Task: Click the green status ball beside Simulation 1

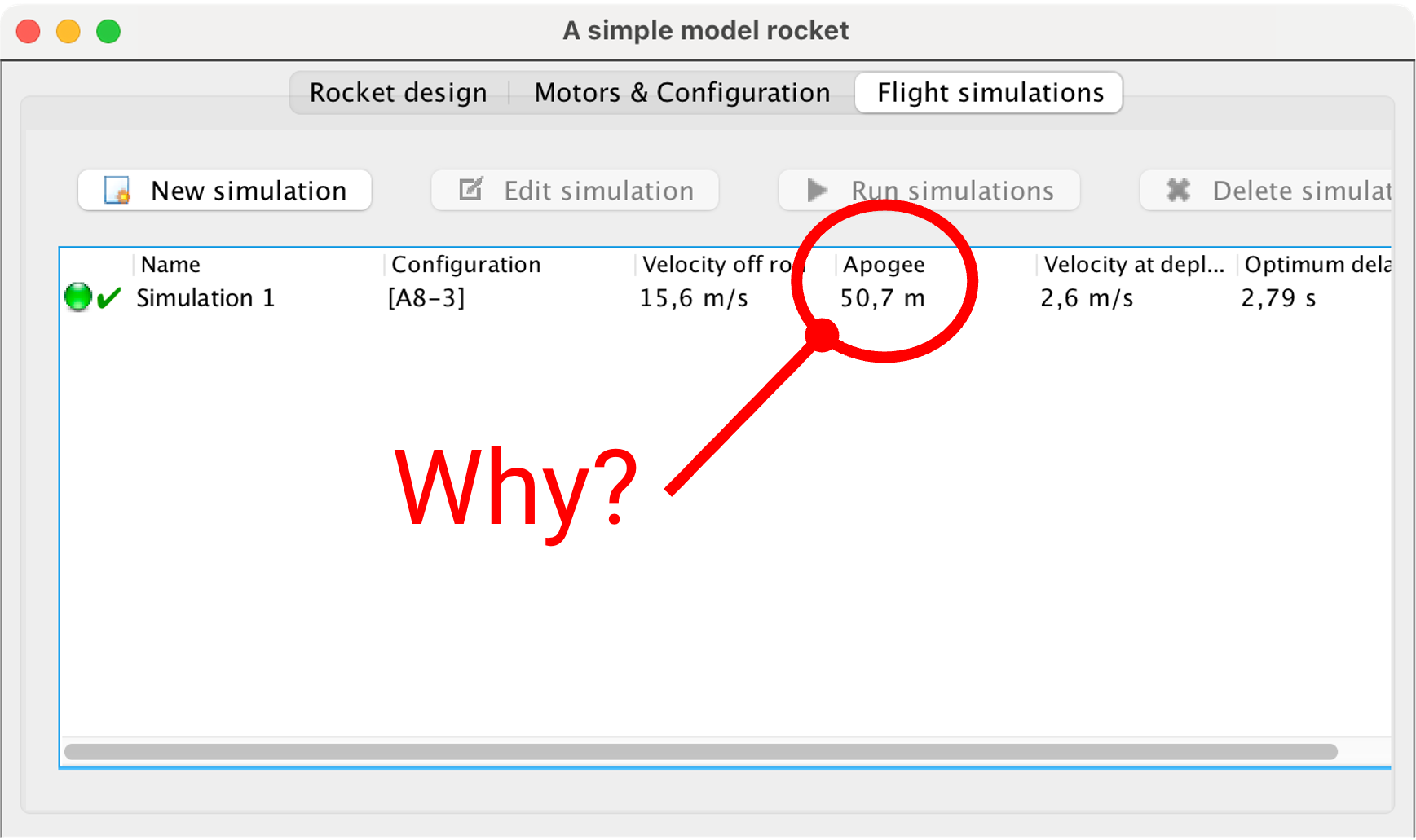Action: [77, 297]
